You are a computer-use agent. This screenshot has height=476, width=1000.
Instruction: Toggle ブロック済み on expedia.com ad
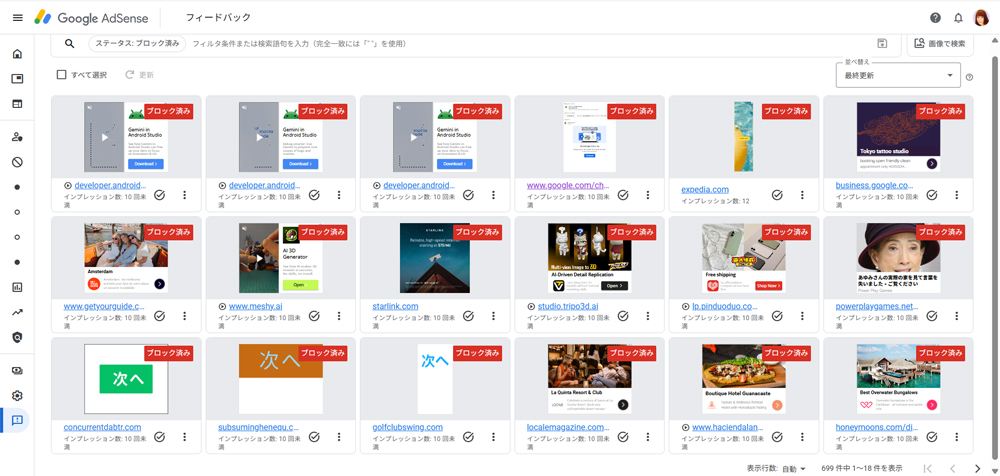pos(786,110)
